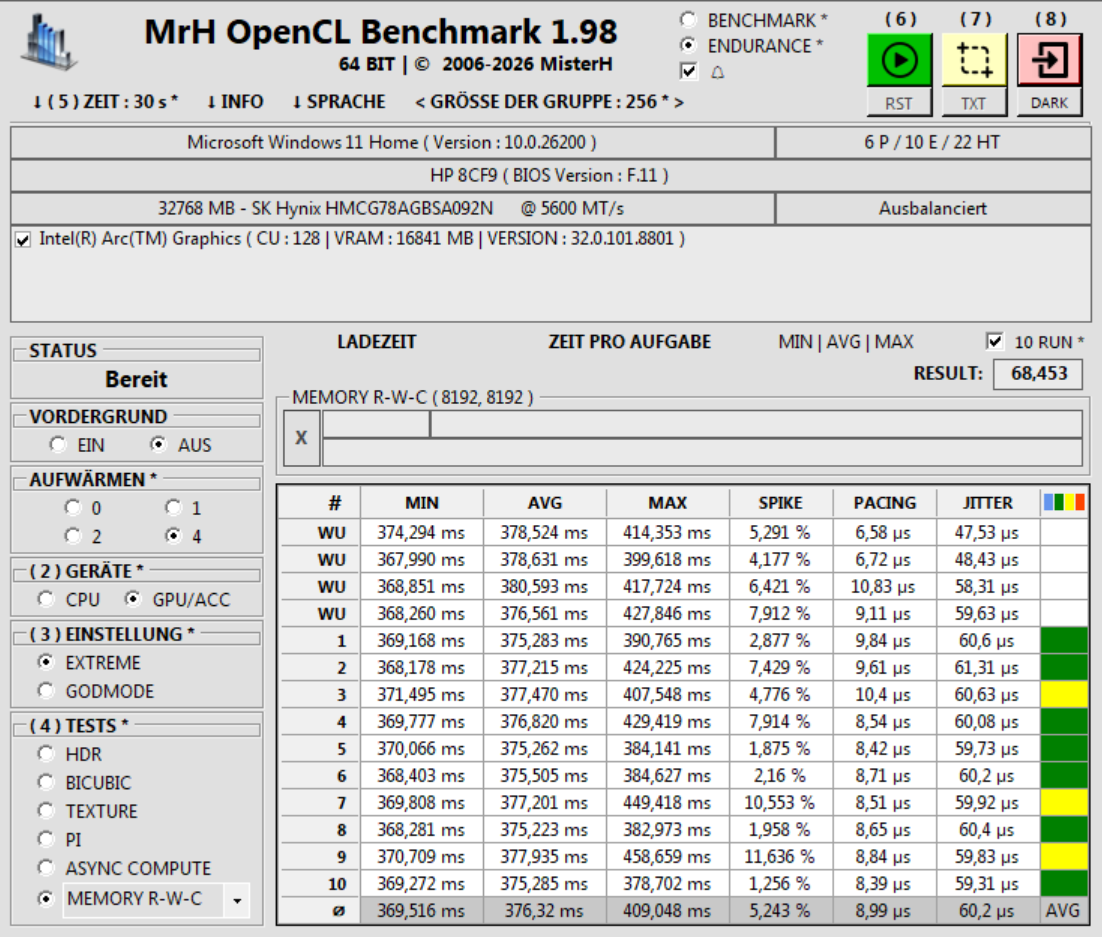This screenshot has width=1102, height=937.
Task: Click the red exit icon
Action: (1049, 60)
